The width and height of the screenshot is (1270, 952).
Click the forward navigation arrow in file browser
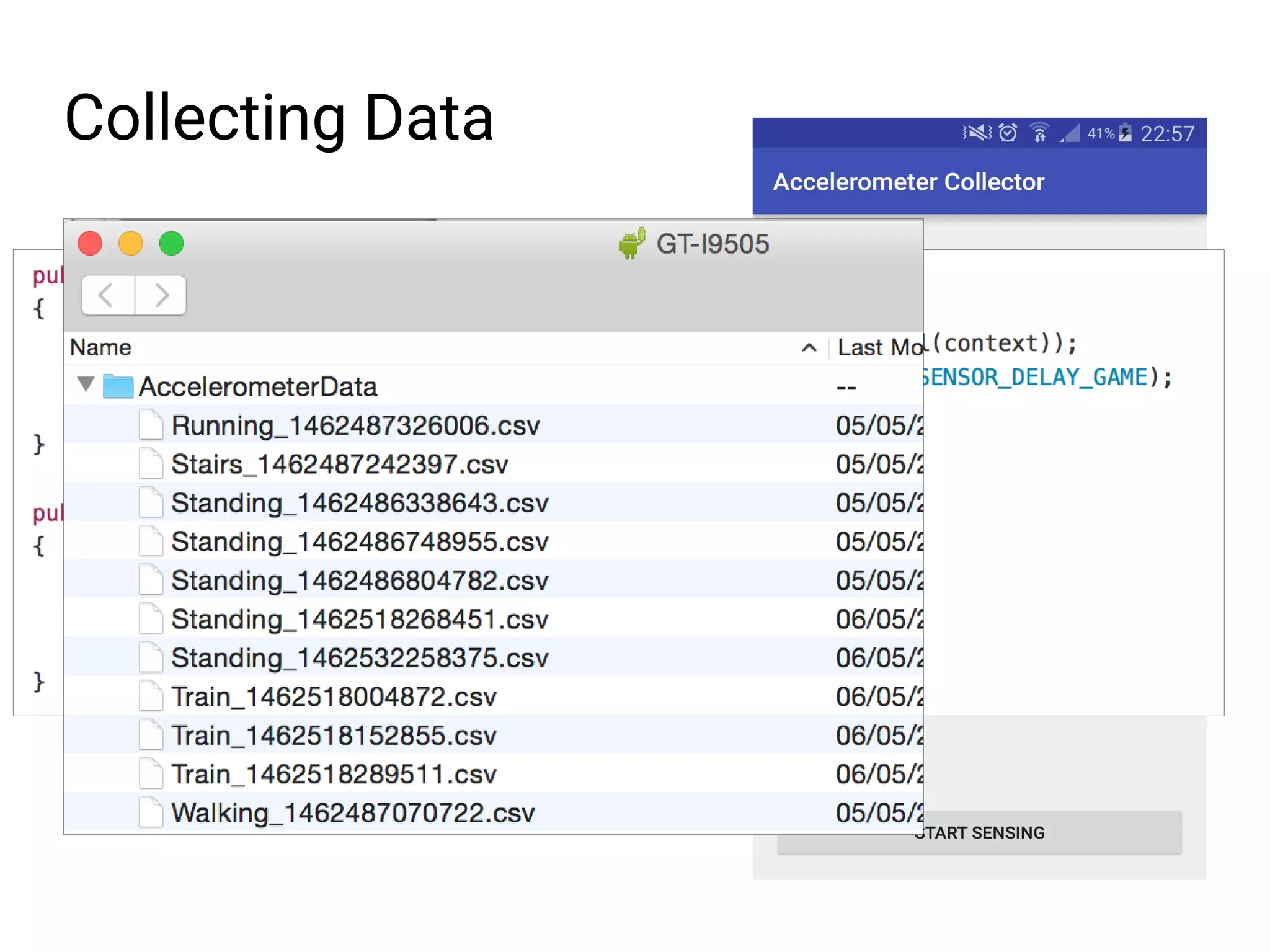coord(161,295)
